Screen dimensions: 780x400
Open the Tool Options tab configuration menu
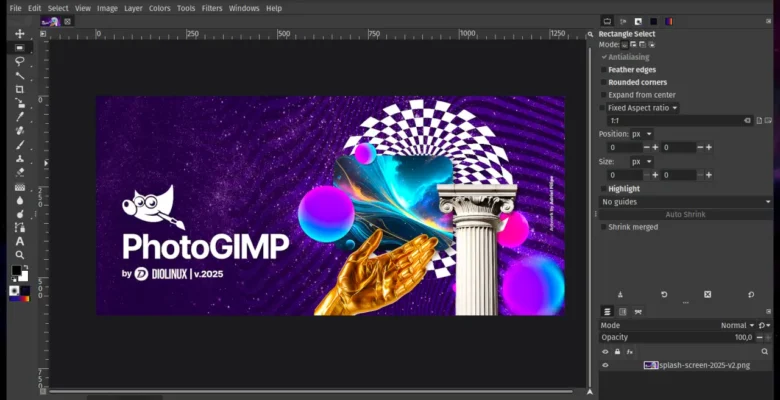pos(769,21)
